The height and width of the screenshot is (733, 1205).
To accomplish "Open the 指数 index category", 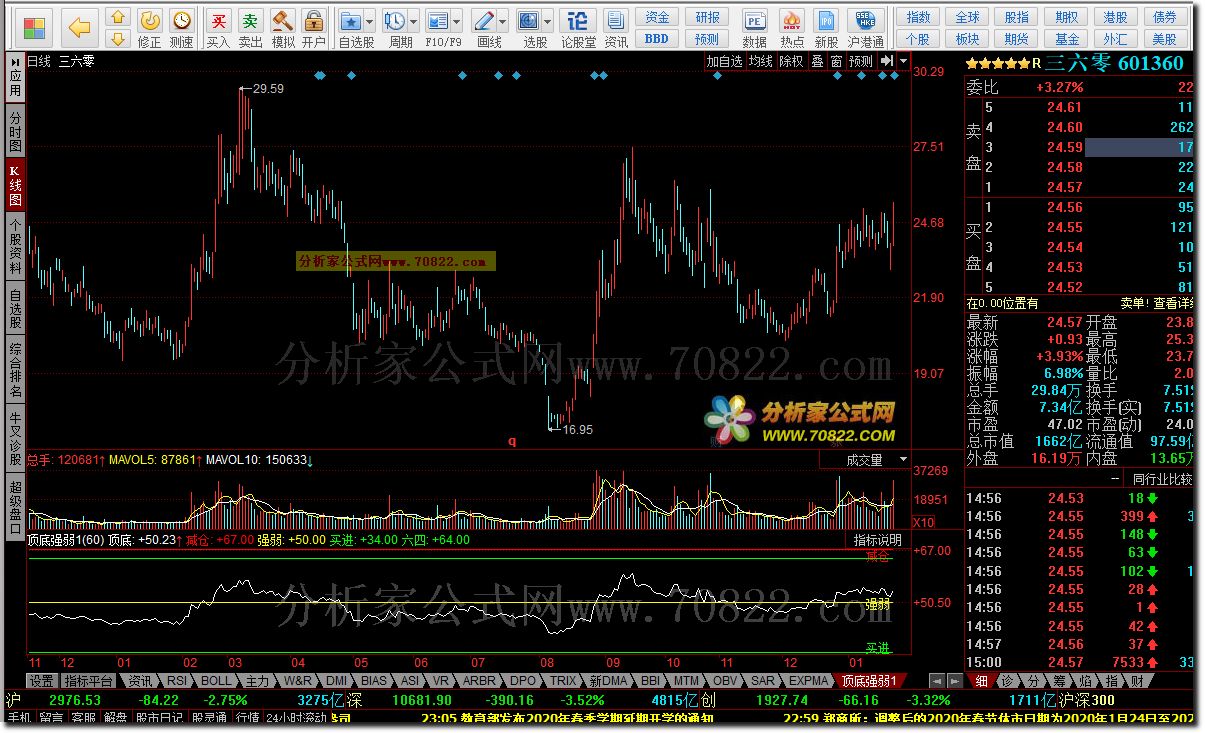I will (918, 17).
